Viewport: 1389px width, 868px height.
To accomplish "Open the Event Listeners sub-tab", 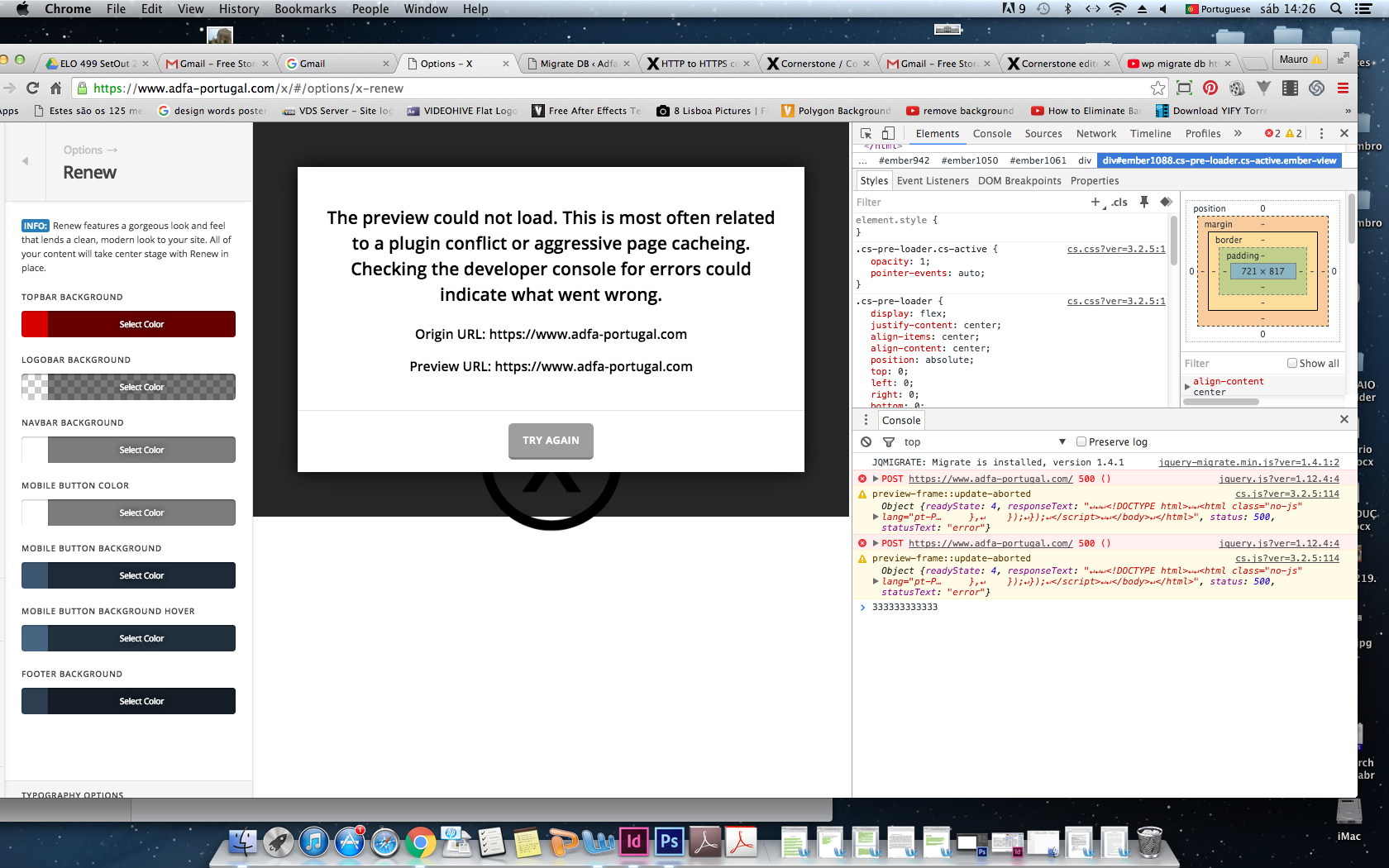I will (x=933, y=180).
